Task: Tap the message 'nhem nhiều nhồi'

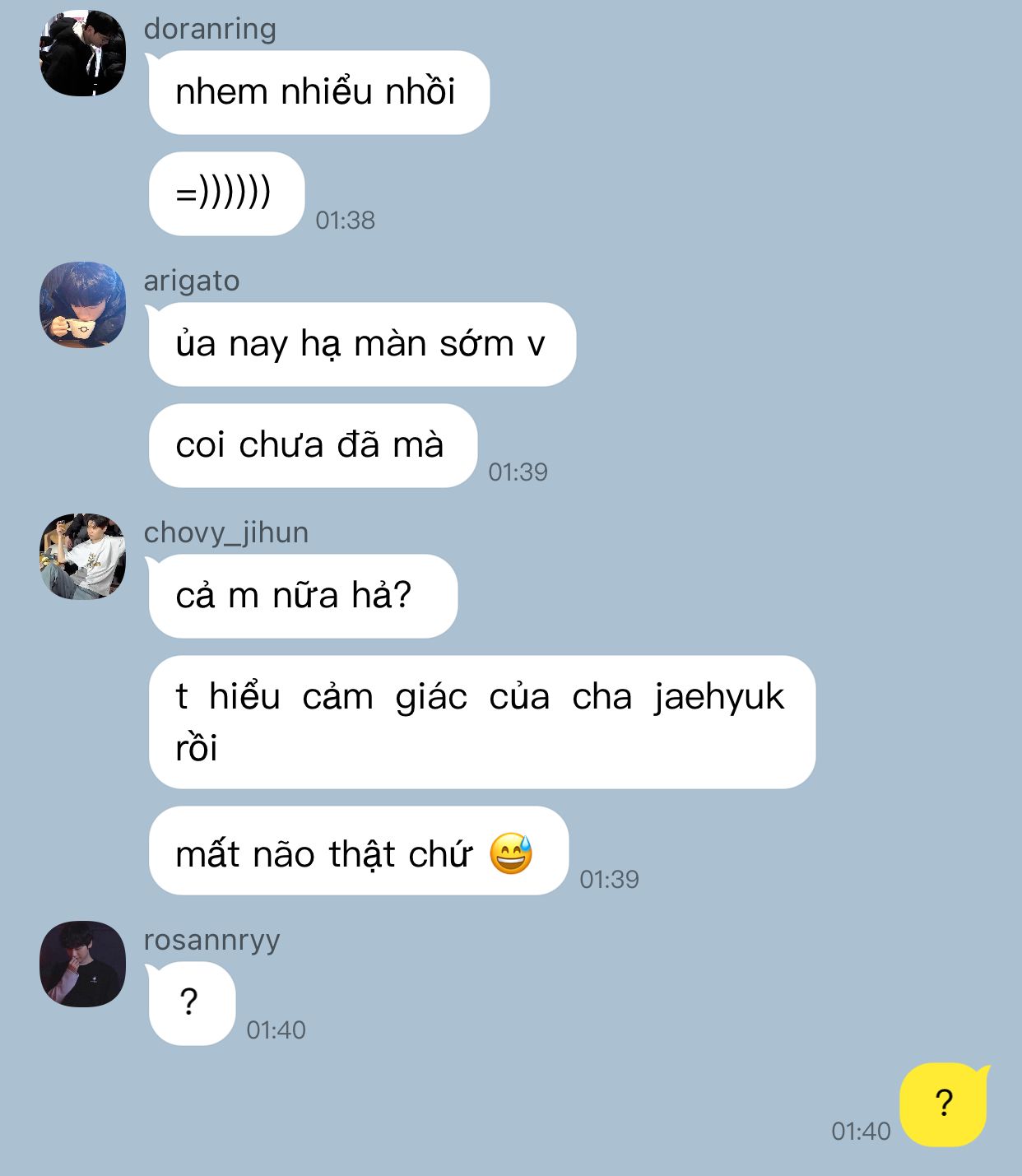Action: pyautogui.click(x=318, y=92)
